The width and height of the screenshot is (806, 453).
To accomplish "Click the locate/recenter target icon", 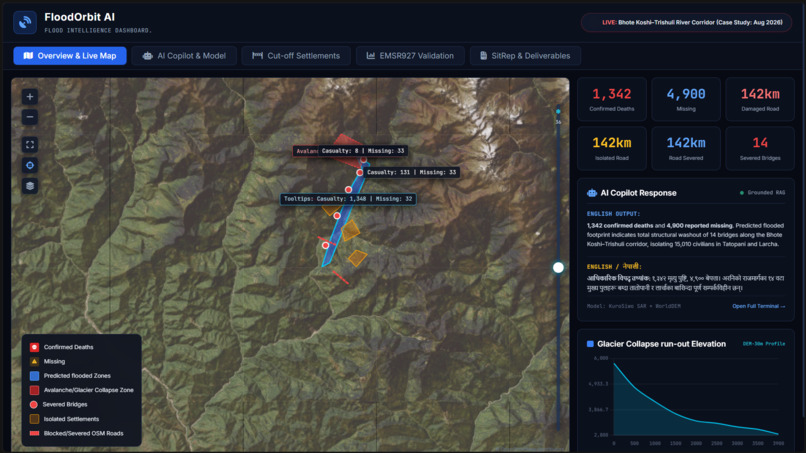I will coord(30,165).
